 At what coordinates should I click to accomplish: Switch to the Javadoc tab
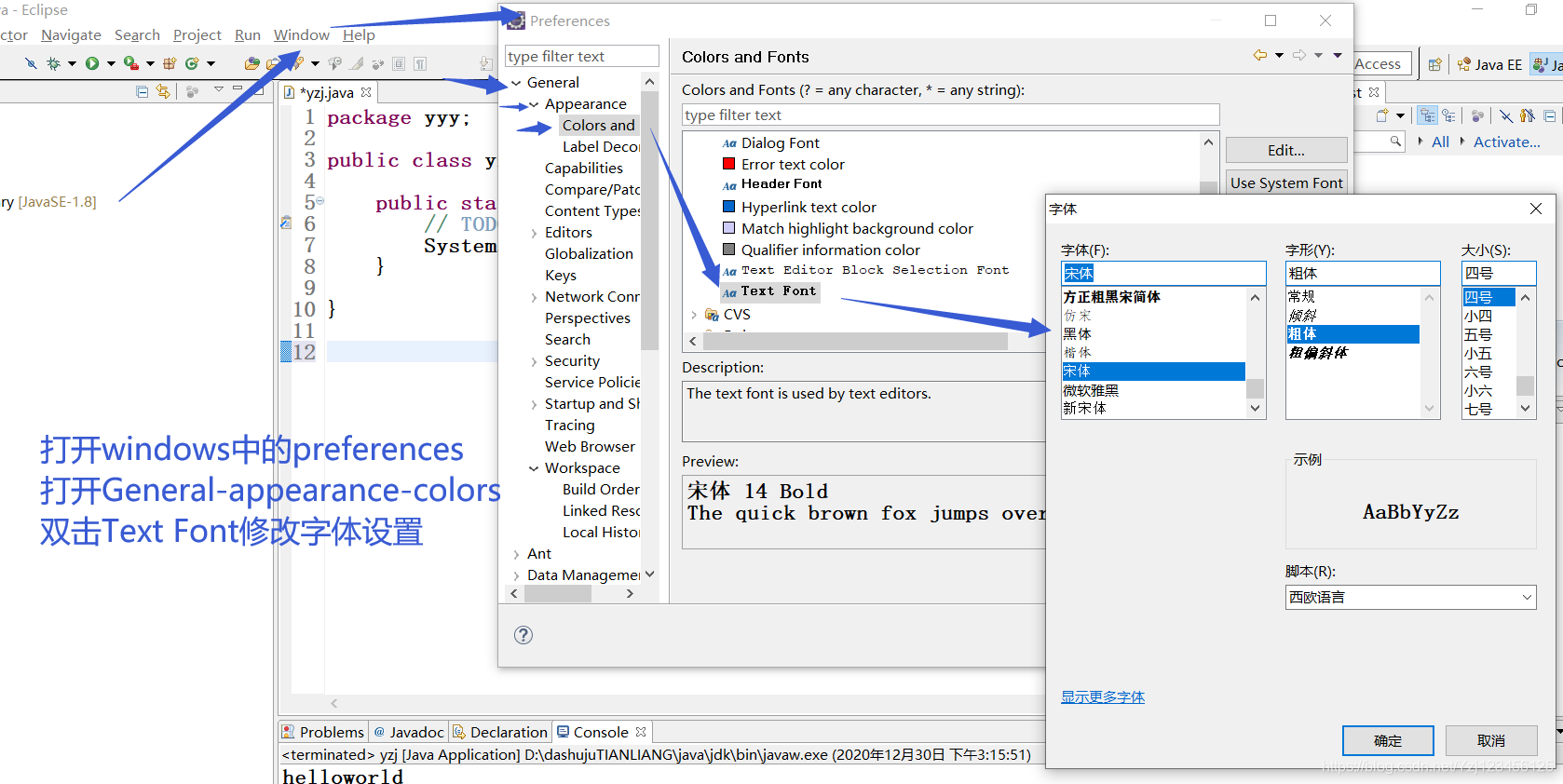[x=409, y=732]
